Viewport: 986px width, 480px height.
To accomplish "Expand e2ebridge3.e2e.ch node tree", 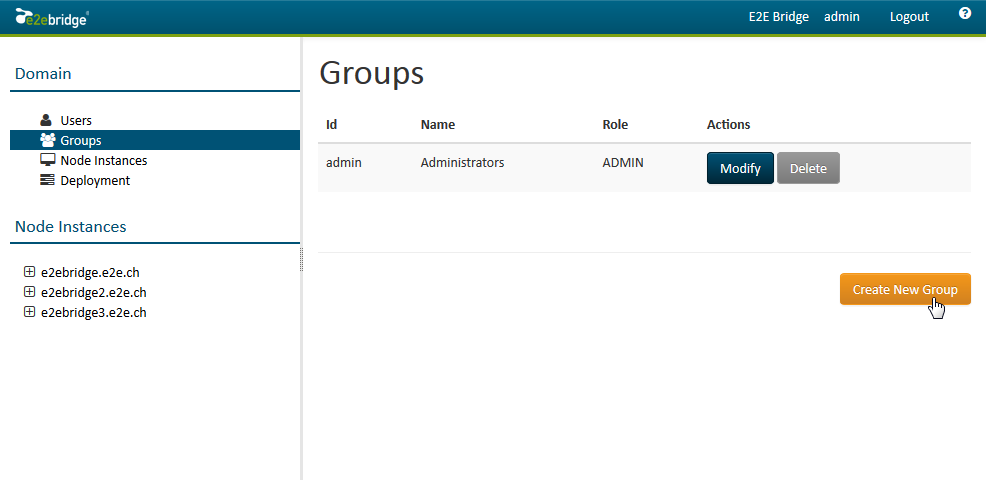I will [29, 312].
